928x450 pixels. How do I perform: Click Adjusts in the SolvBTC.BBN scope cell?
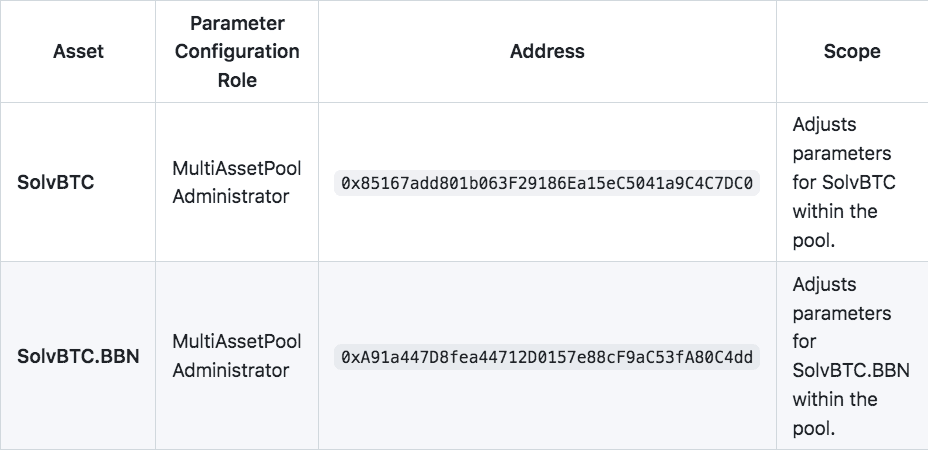tap(825, 285)
